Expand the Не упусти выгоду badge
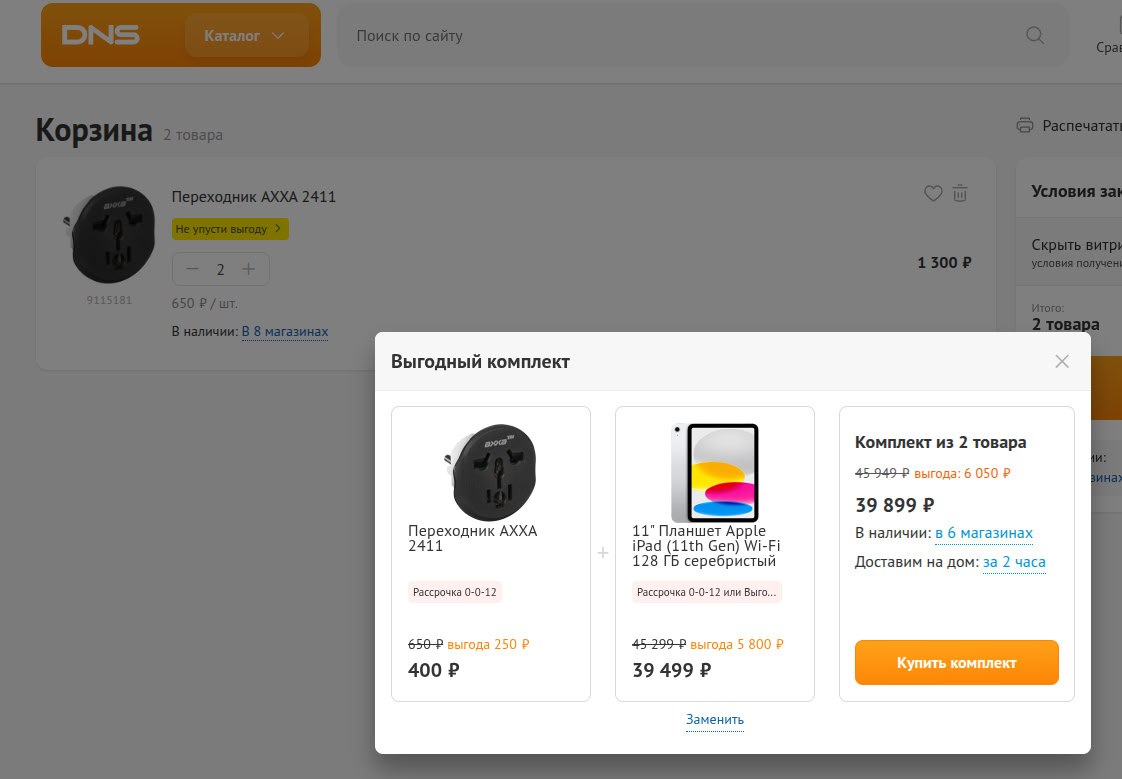 click(230, 229)
